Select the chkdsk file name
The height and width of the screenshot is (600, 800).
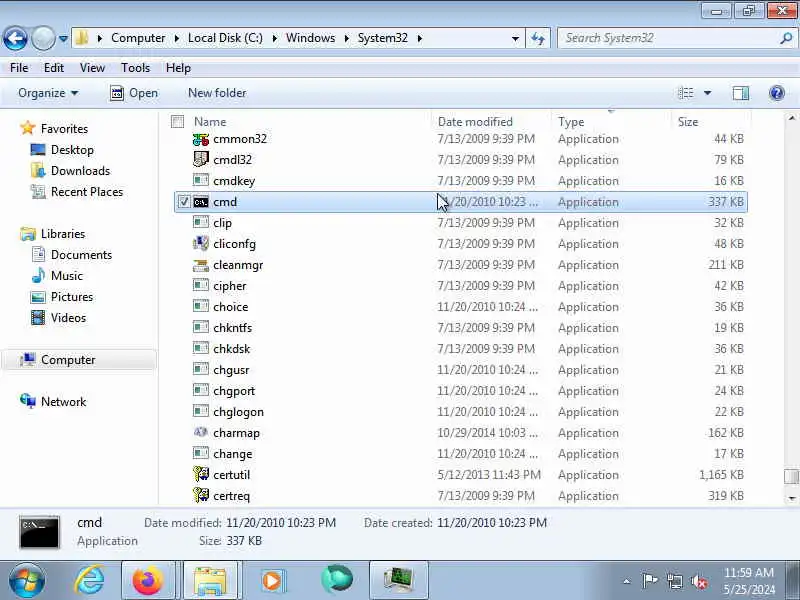tap(232, 349)
